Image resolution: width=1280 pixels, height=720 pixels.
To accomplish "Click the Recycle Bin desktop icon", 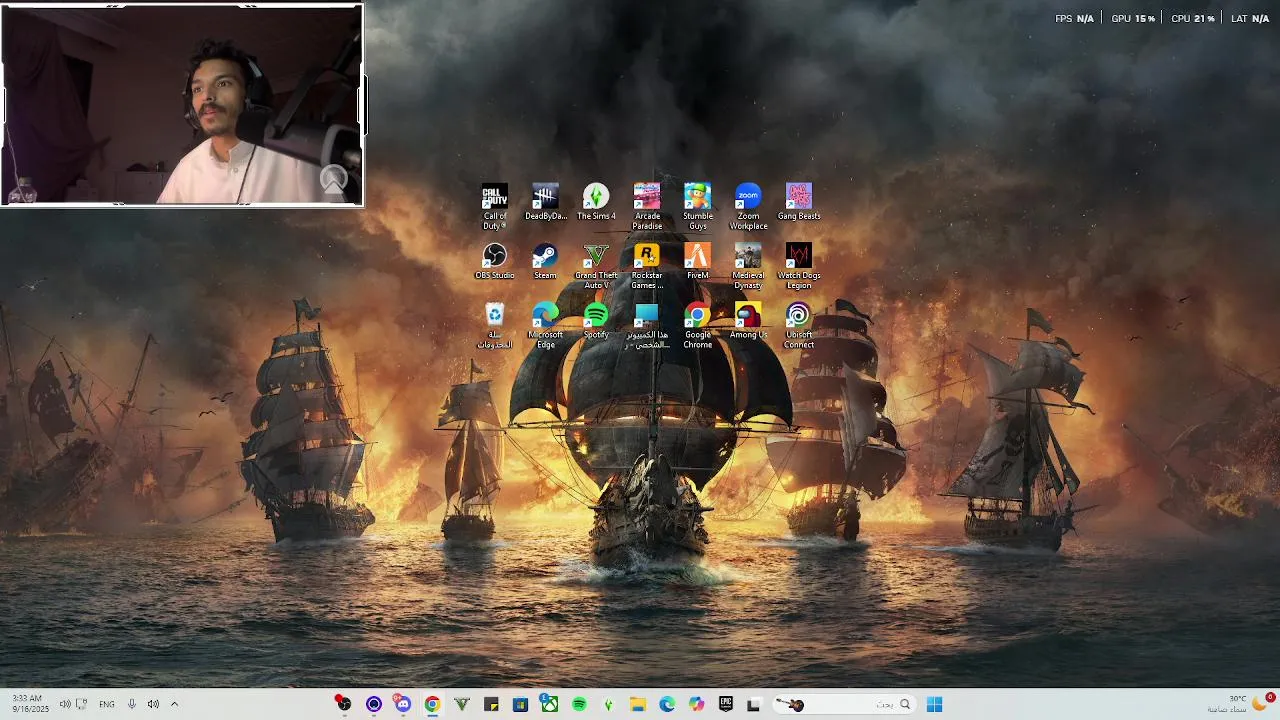I will pos(495,326).
